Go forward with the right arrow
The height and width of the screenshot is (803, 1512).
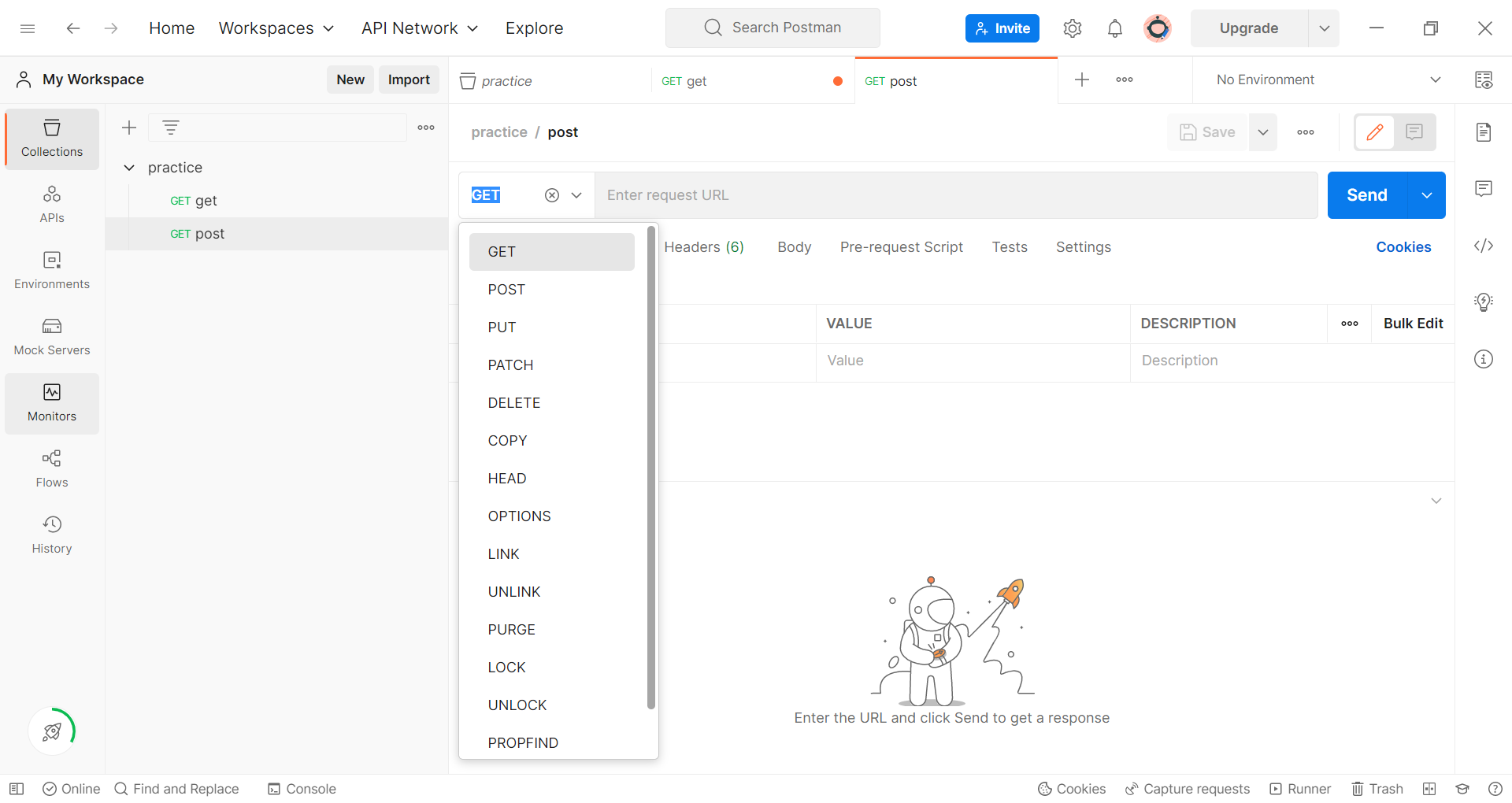pos(111,28)
